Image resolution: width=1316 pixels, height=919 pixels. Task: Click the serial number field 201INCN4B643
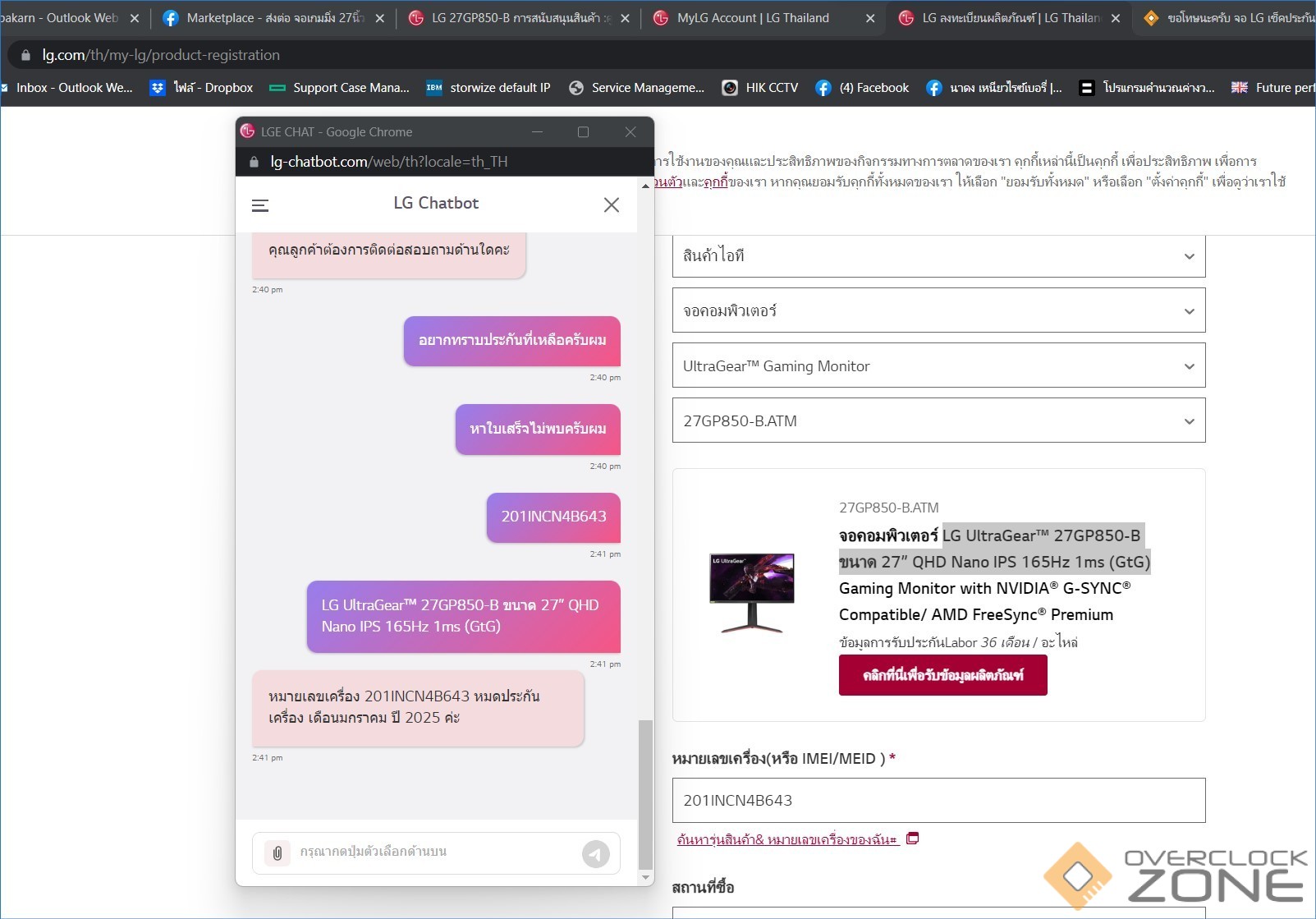tap(938, 800)
